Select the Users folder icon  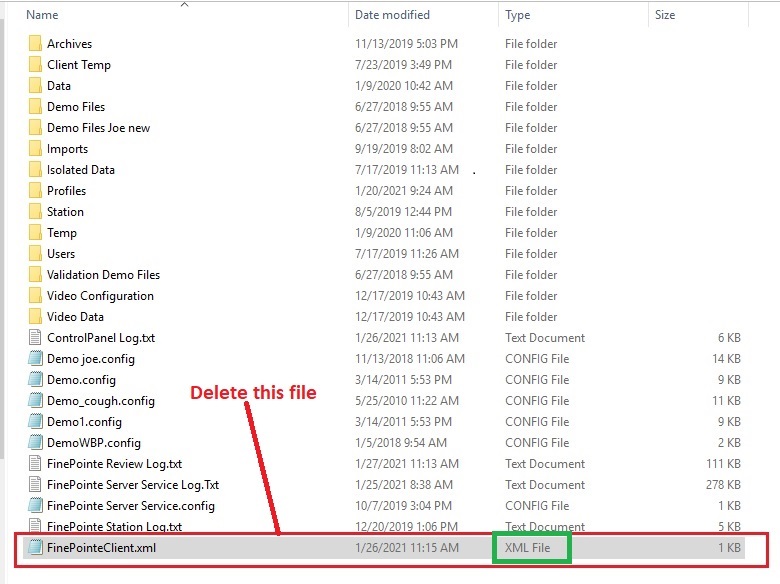(x=35, y=254)
